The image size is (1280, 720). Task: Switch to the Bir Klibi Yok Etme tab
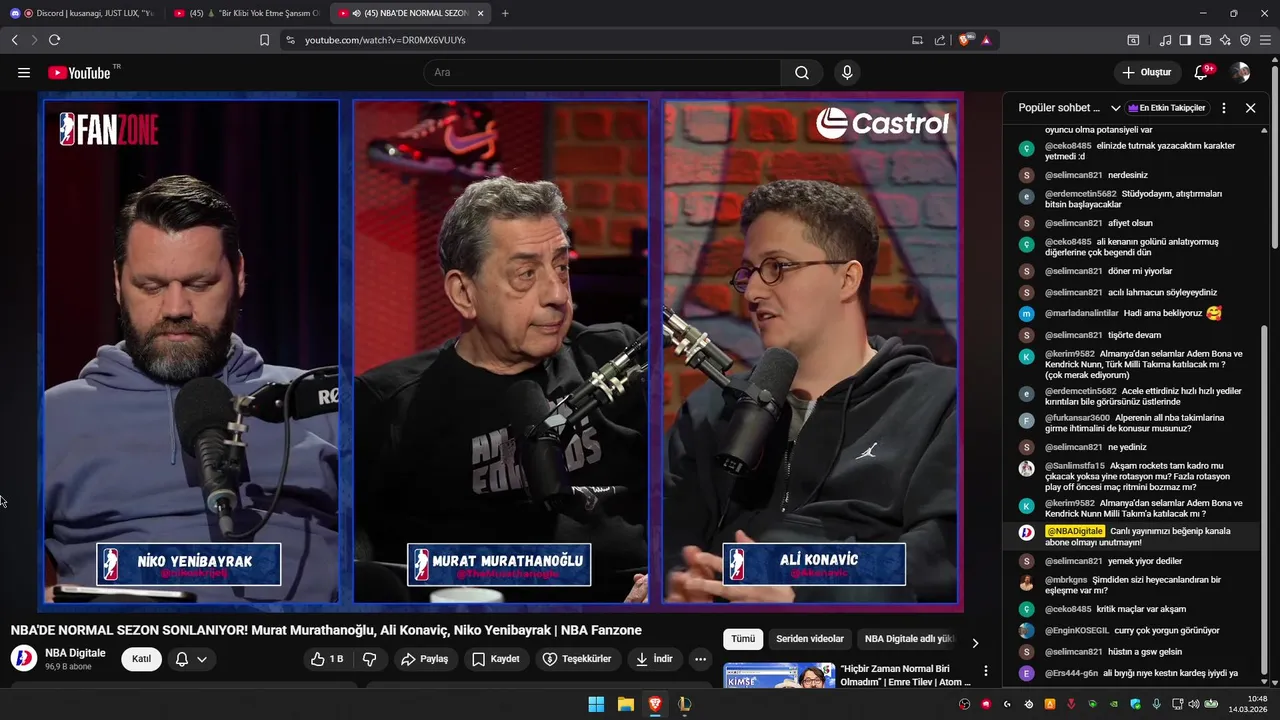246,13
